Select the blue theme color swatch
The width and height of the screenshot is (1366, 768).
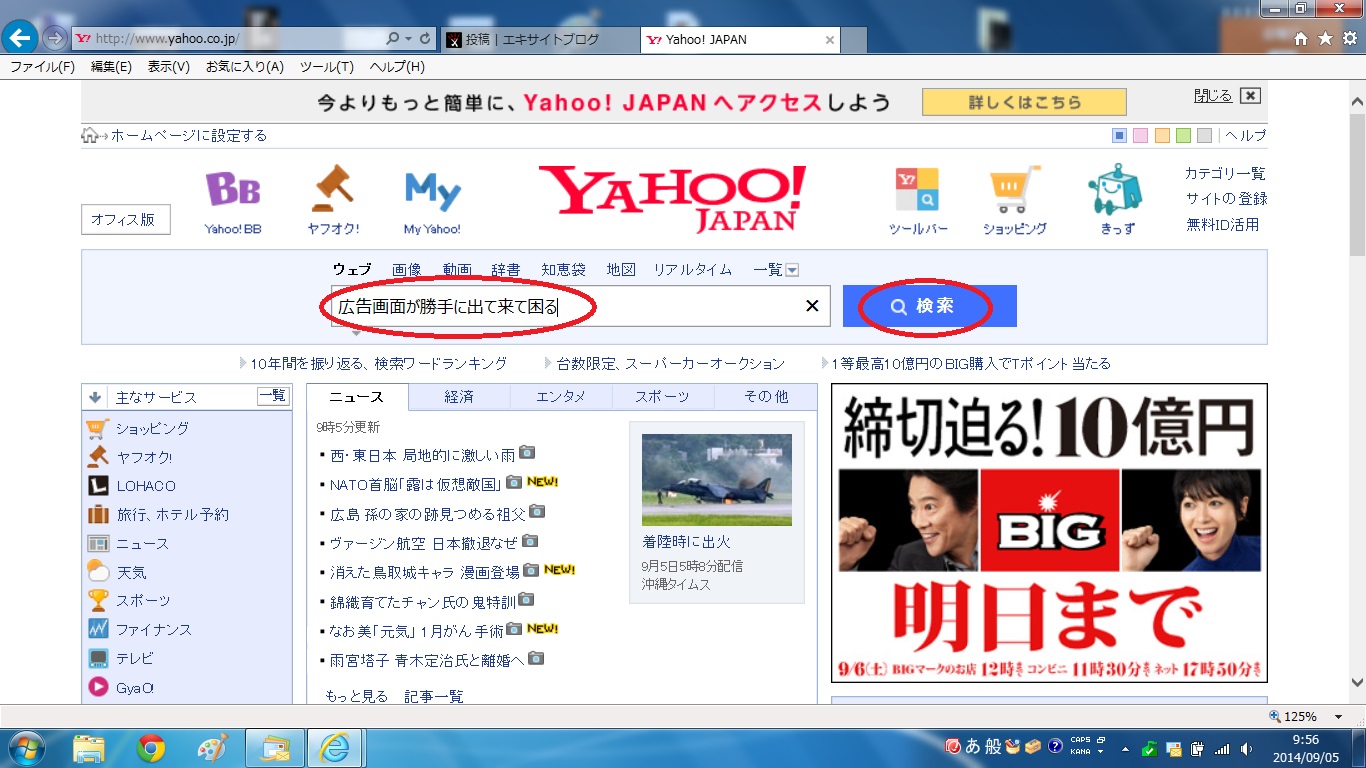click(x=1120, y=136)
